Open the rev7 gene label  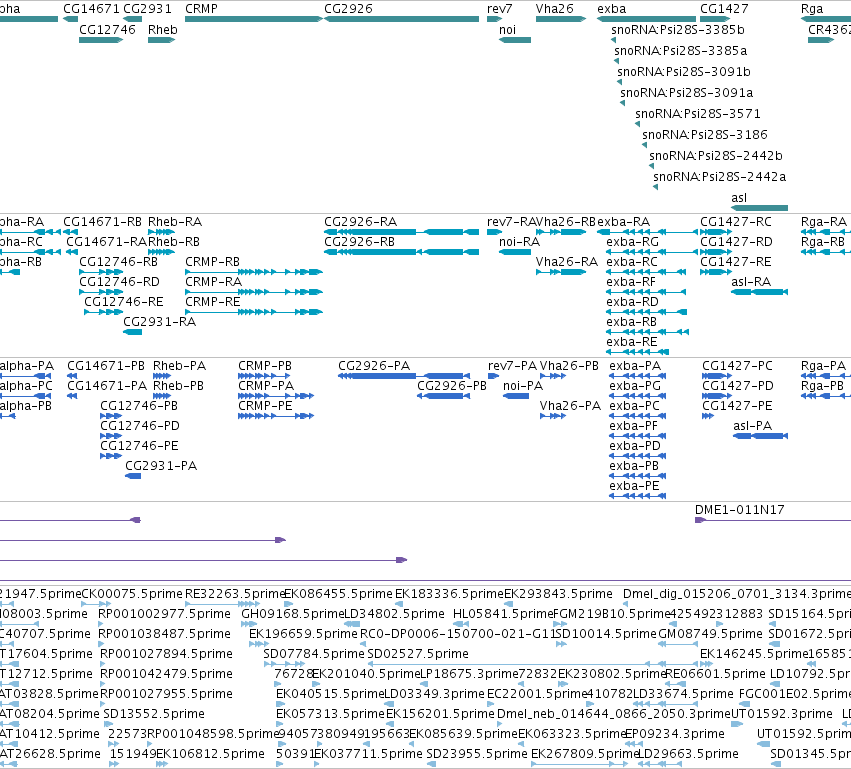(x=500, y=9)
